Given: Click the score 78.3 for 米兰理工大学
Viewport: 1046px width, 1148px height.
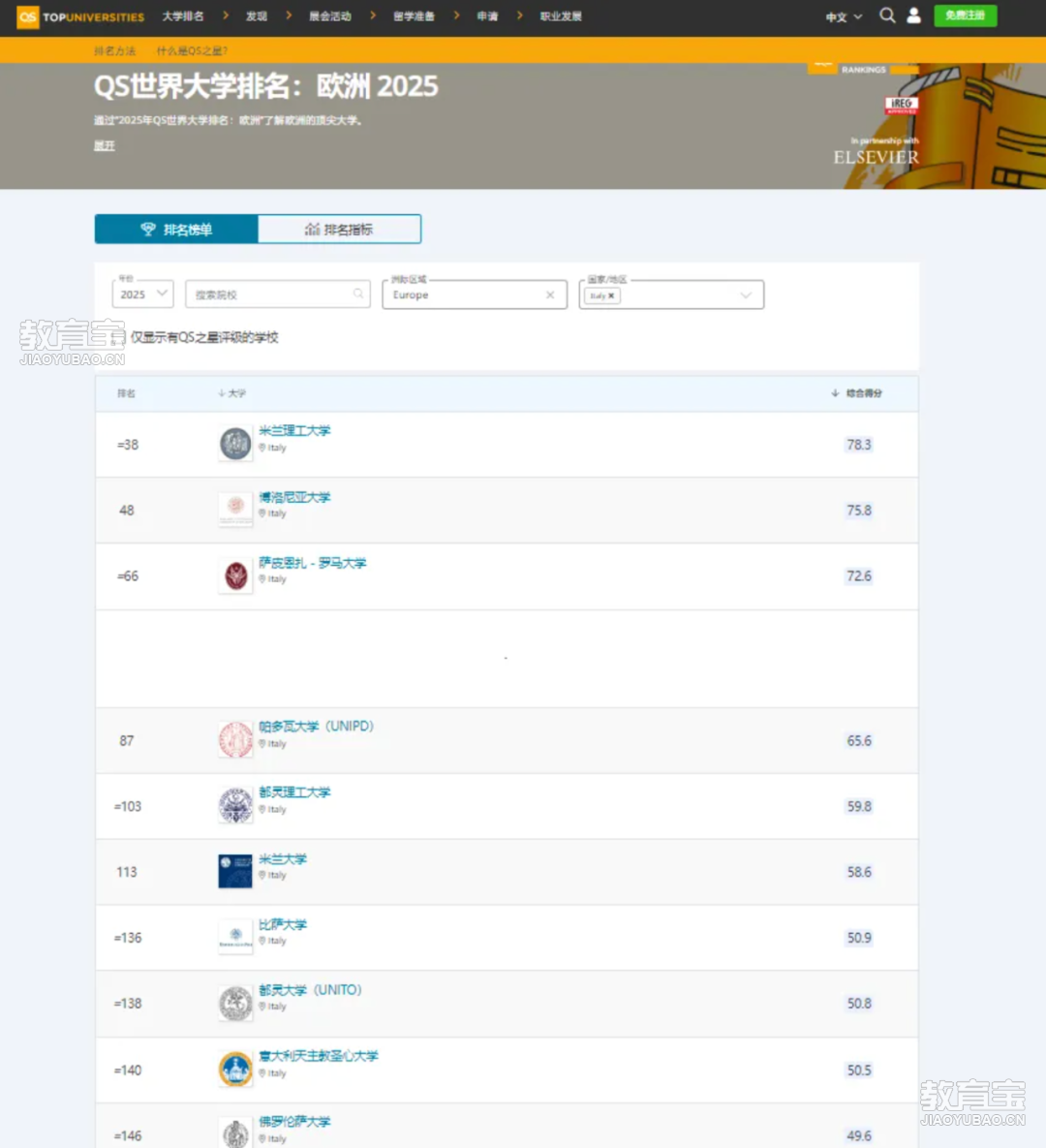Looking at the screenshot, I should point(859,445).
